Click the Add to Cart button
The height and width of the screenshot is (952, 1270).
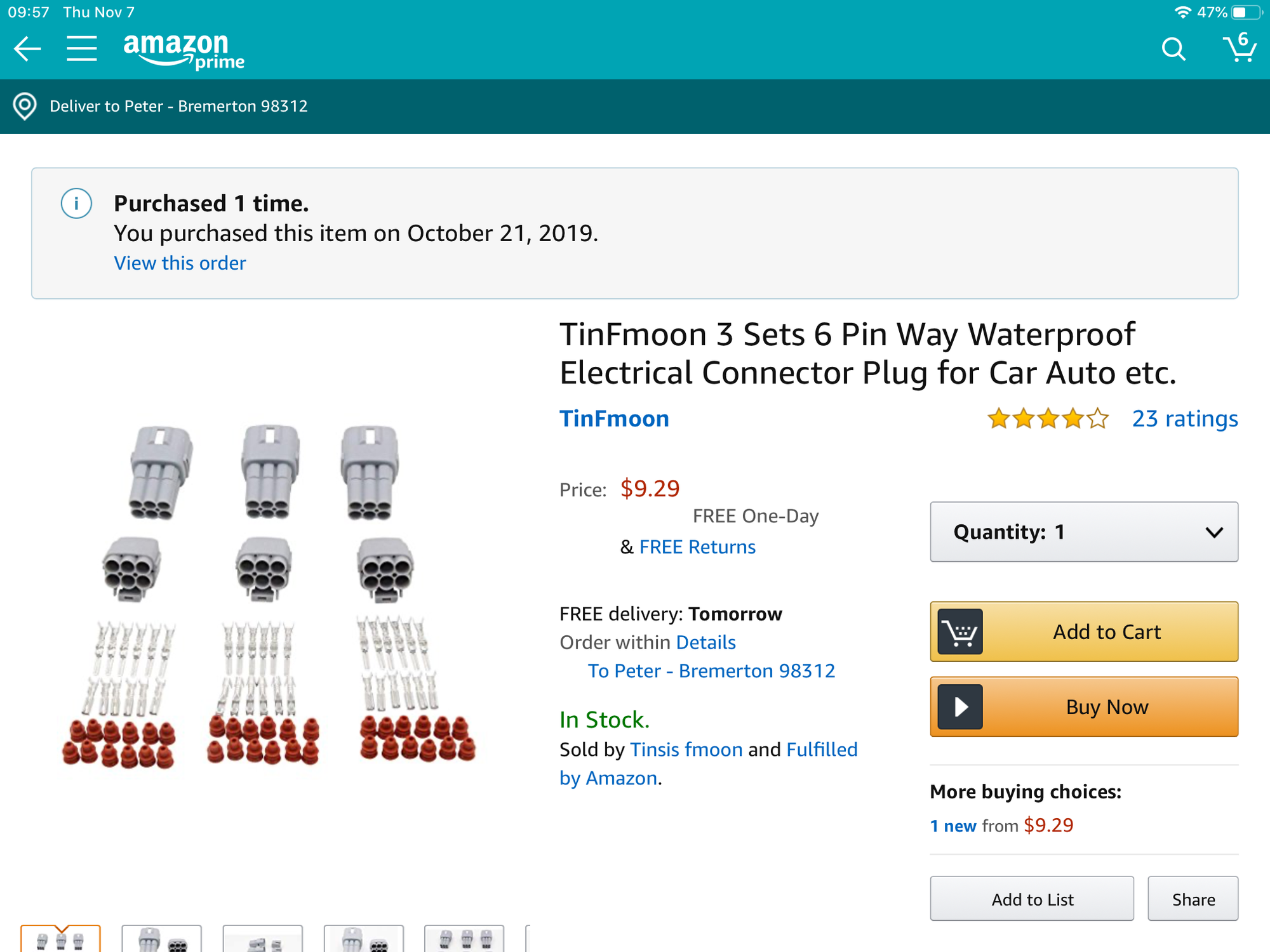point(1083,631)
